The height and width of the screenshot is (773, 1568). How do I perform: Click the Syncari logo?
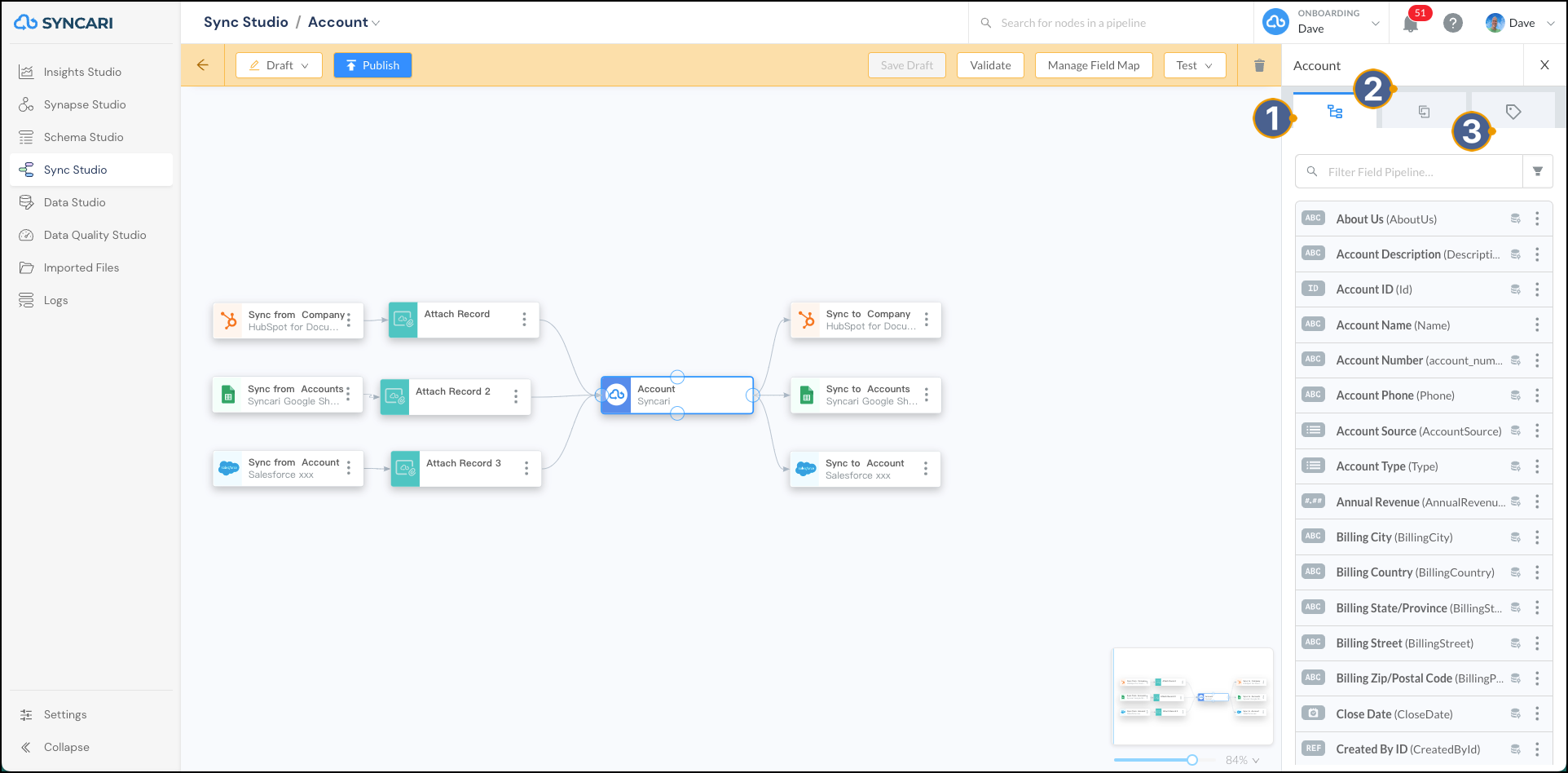point(64,23)
